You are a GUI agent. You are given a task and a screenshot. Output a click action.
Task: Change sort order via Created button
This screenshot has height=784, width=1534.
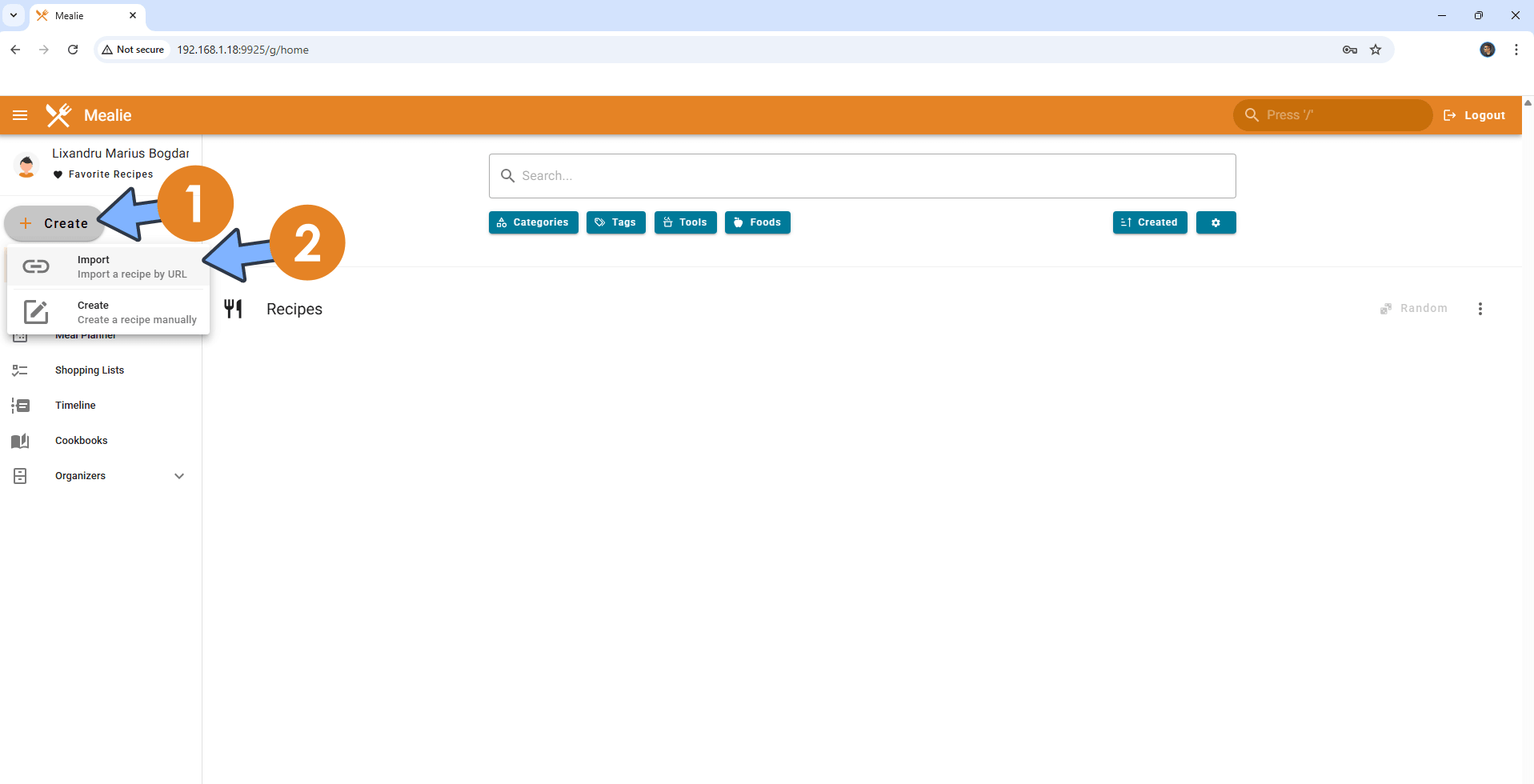tap(1149, 222)
